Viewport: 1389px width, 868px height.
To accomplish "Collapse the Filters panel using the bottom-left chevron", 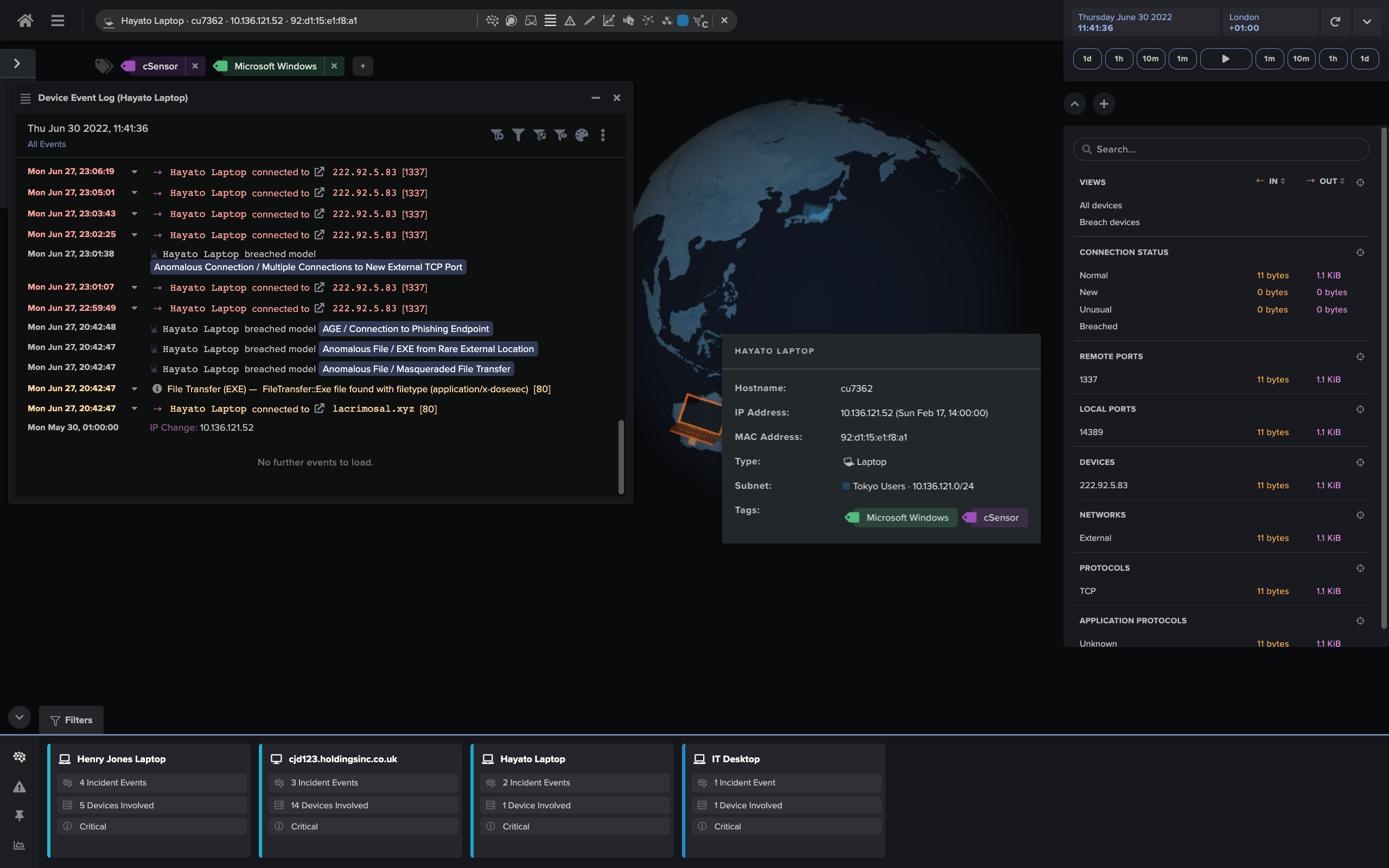I will click(19, 717).
